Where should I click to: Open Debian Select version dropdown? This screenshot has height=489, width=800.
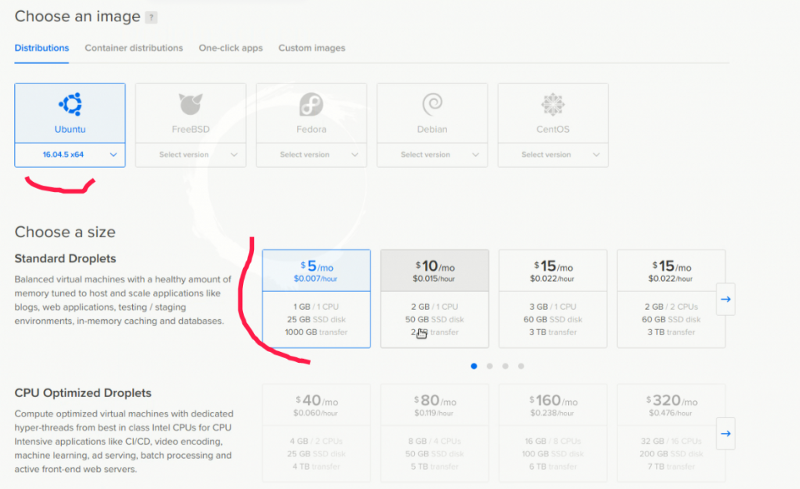click(432, 155)
